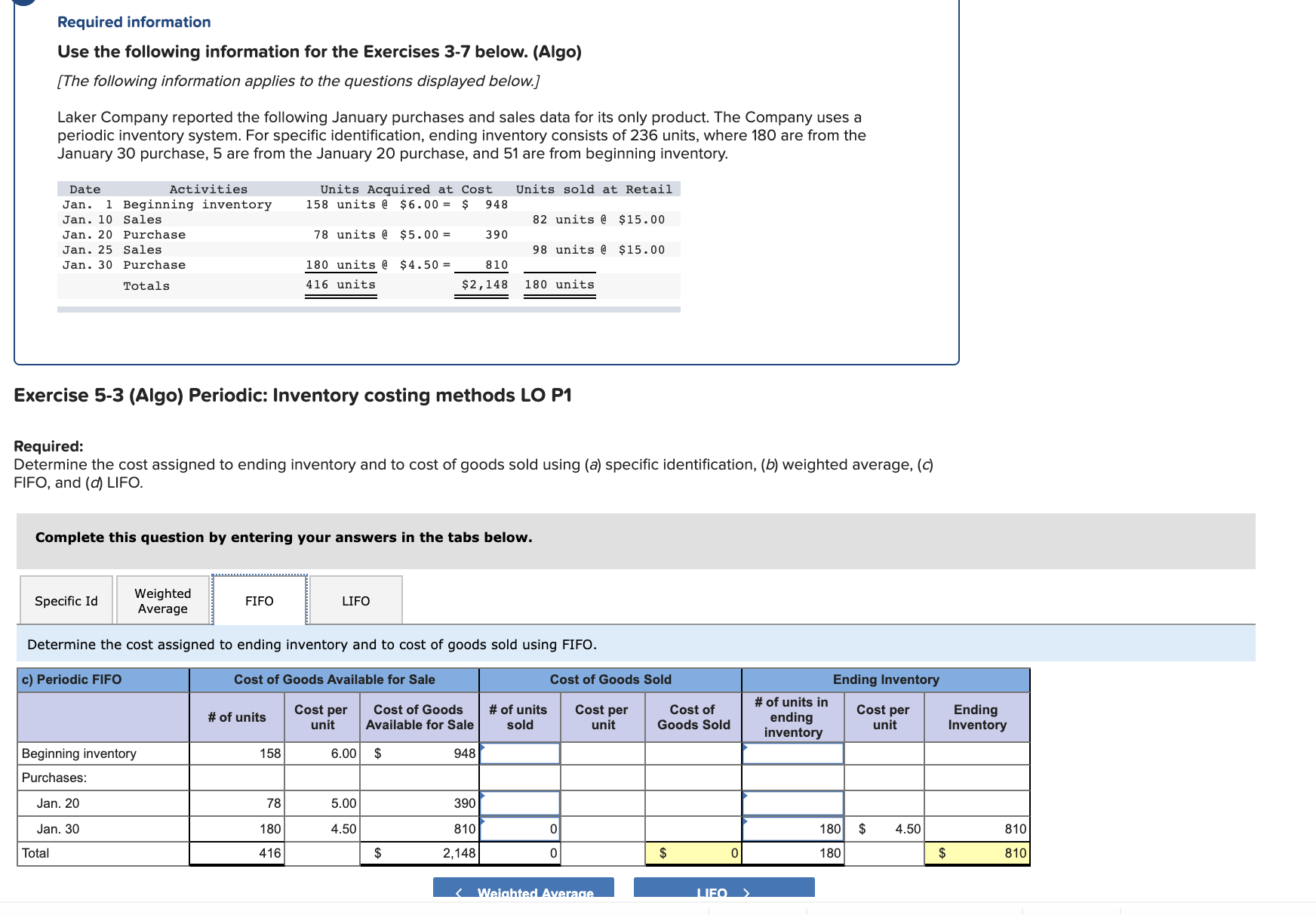Select the FIFO tab
The width and height of the screenshot is (1316, 915).
tap(260, 600)
